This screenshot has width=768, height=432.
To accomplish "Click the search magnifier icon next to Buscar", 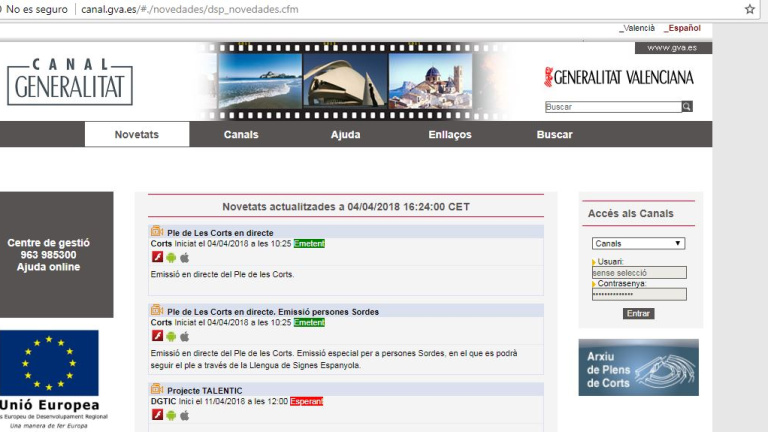I will tap(687, 107).
